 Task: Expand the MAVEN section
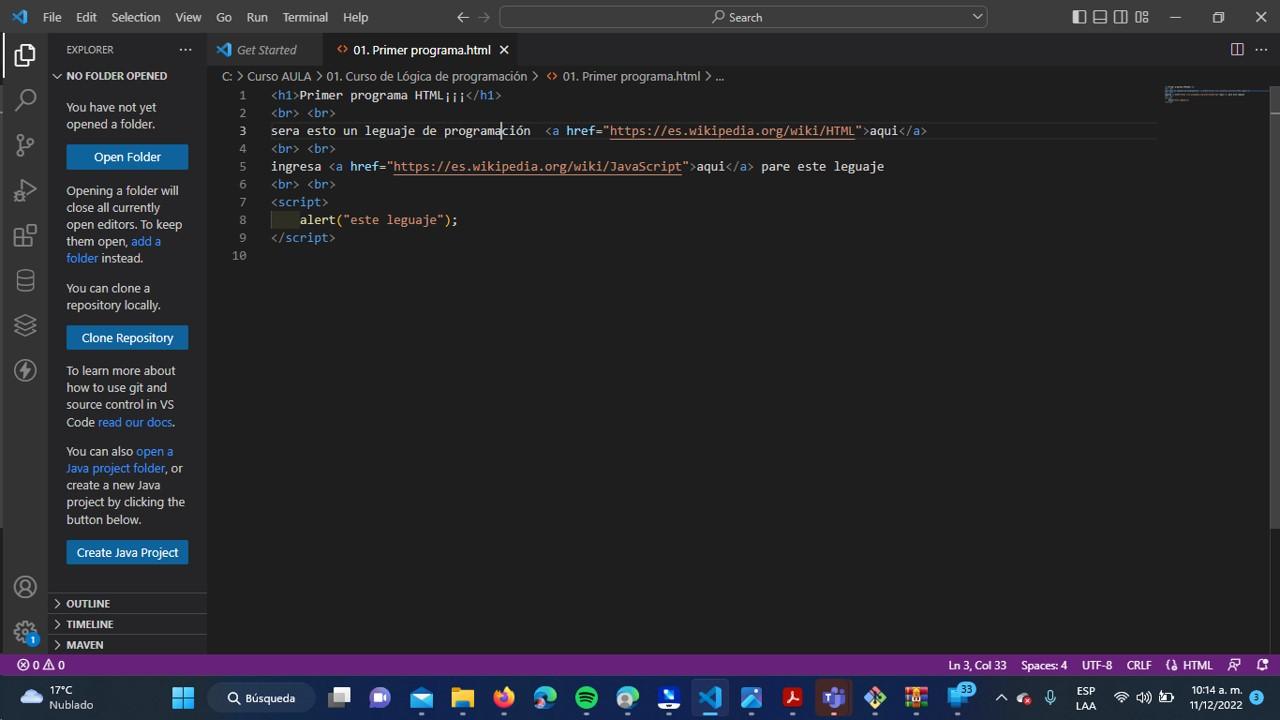coord(128,645)
